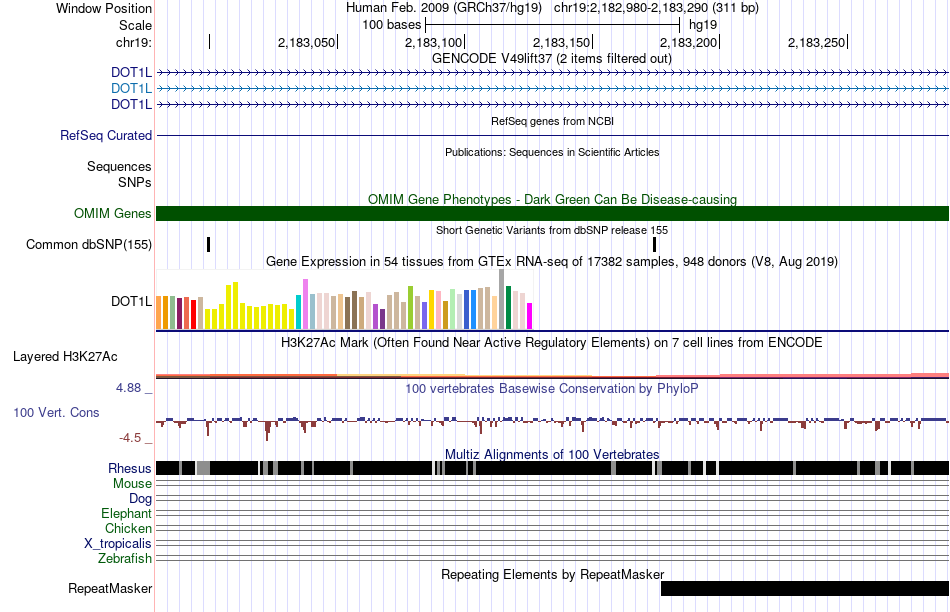Click the light-blue DOT1L transcript label
950x612 pixels.
131,88
